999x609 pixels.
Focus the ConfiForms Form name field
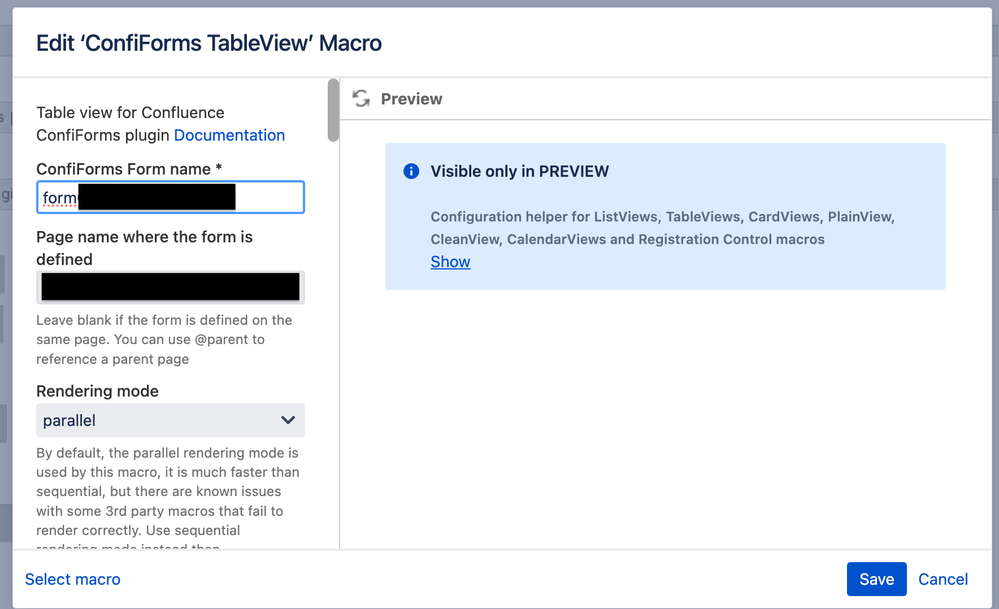pos(170,197)
